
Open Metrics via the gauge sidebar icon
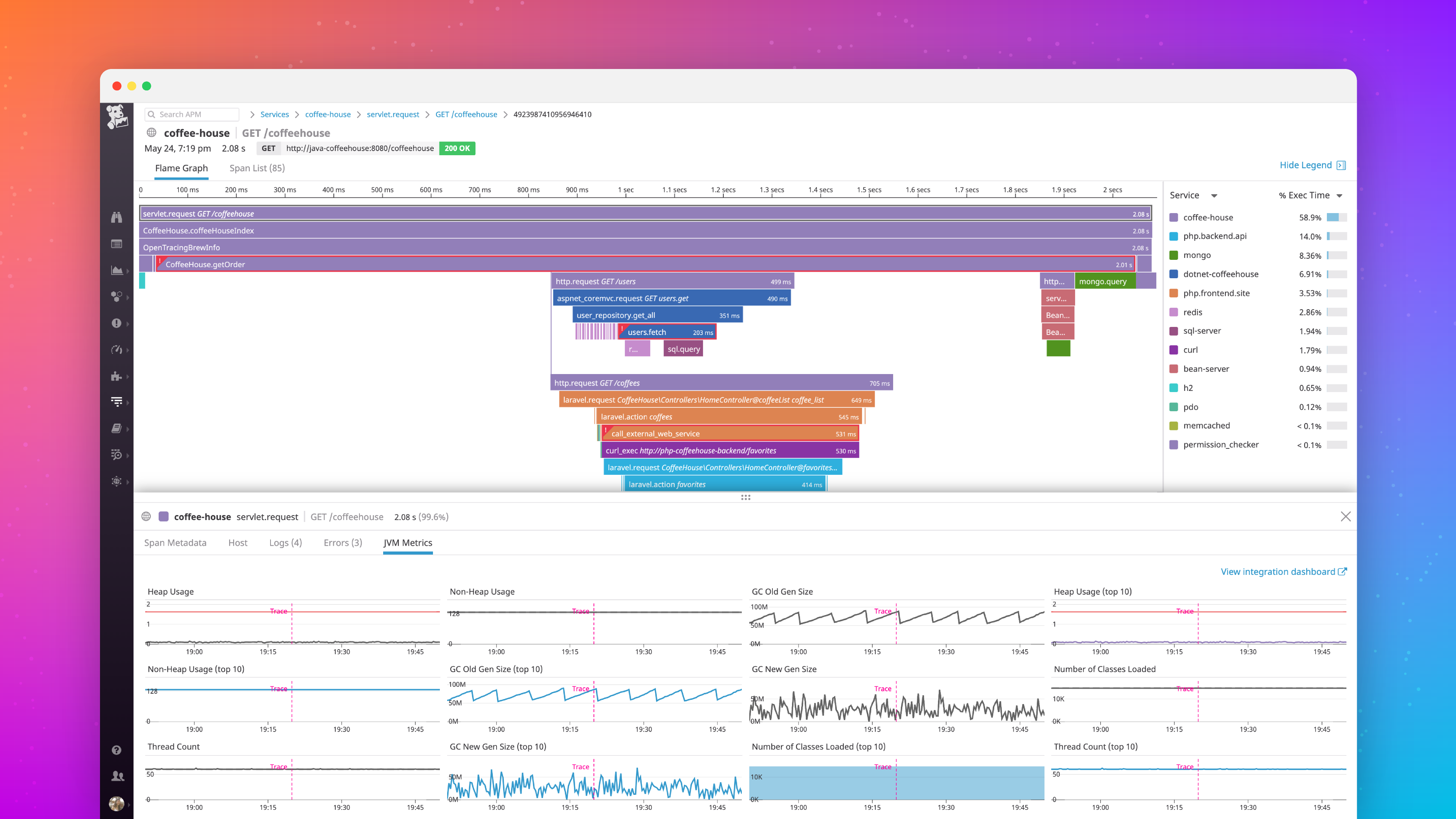pos(117,350)
